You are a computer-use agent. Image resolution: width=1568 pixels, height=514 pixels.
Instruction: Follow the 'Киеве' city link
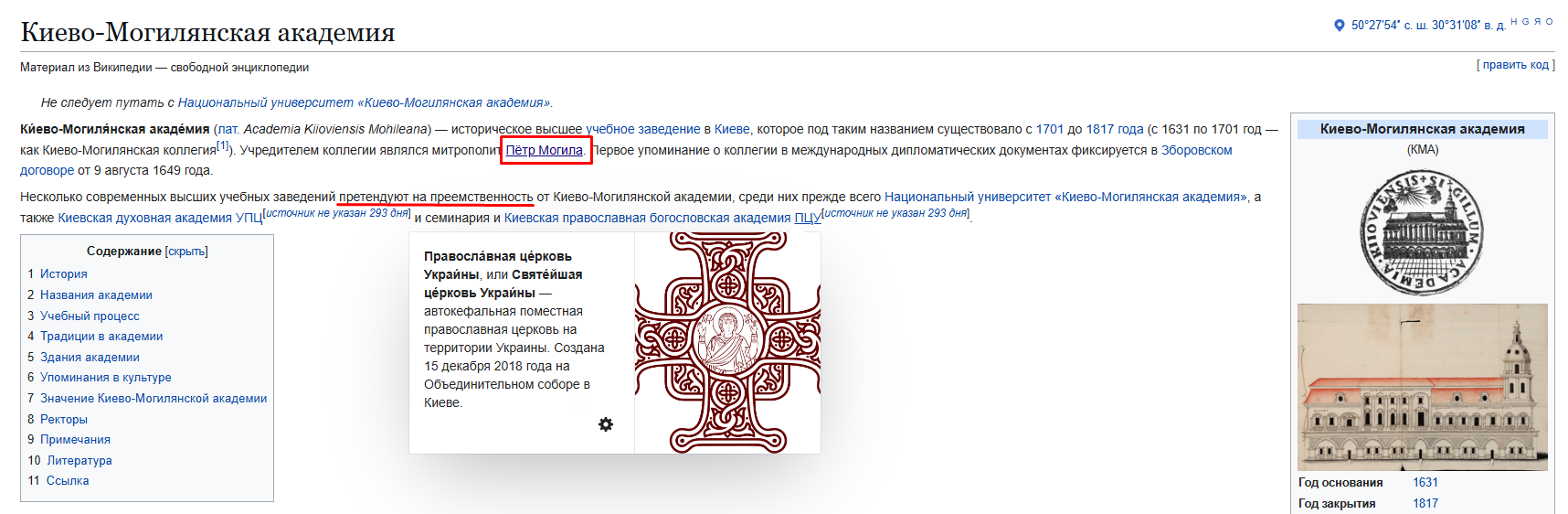point(732,130)
